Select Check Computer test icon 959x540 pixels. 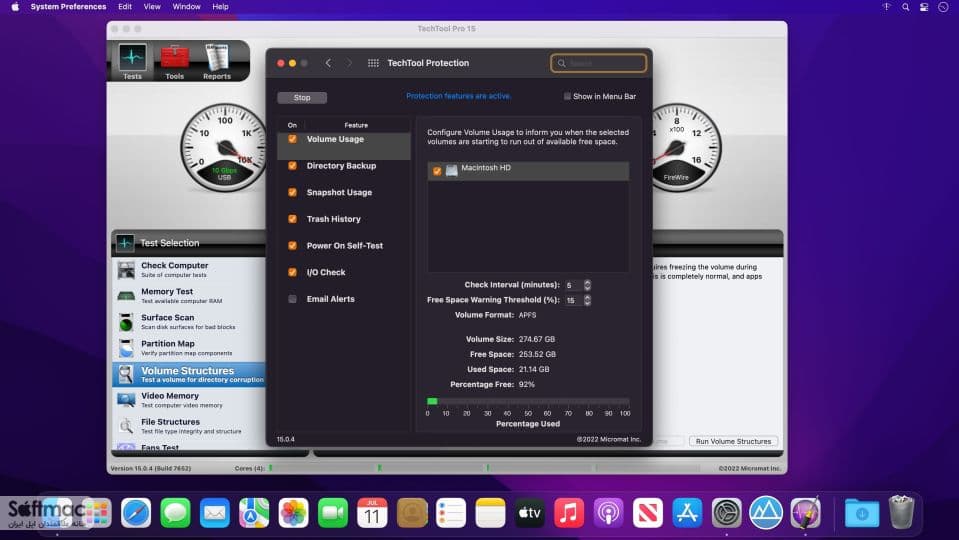[x=126, y=270]
